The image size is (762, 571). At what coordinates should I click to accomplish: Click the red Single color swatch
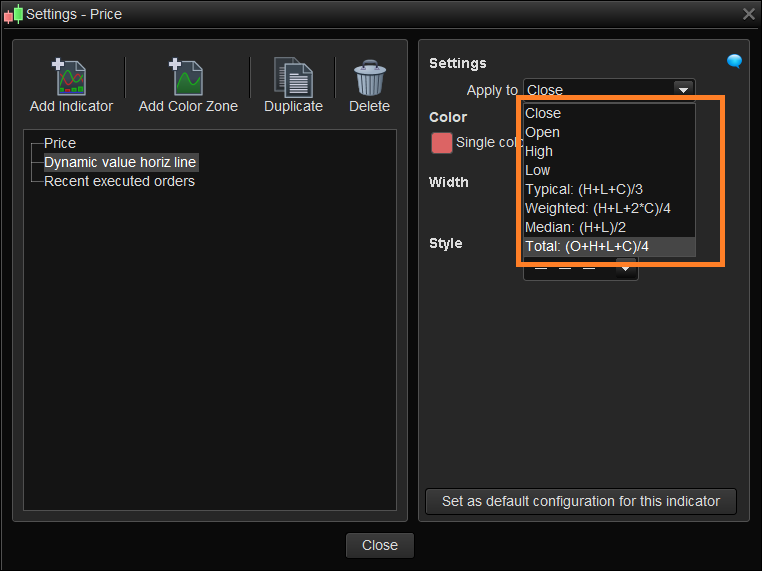441,143
